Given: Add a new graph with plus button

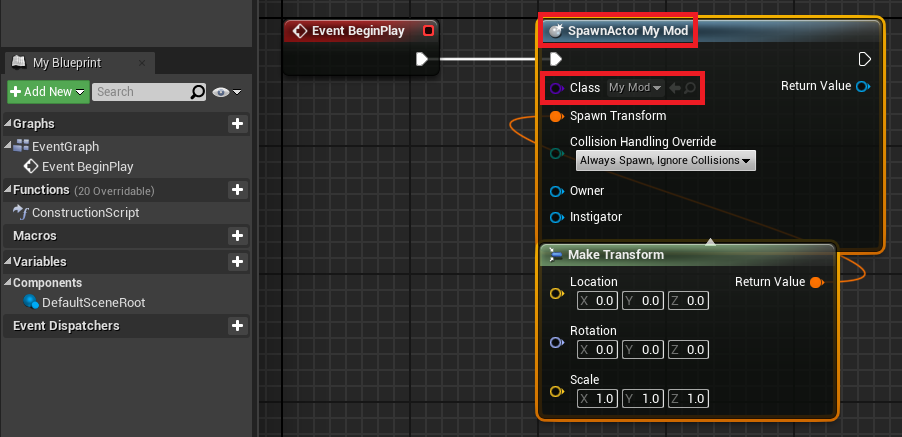Looking at the screenshot, I should point(237,124).
